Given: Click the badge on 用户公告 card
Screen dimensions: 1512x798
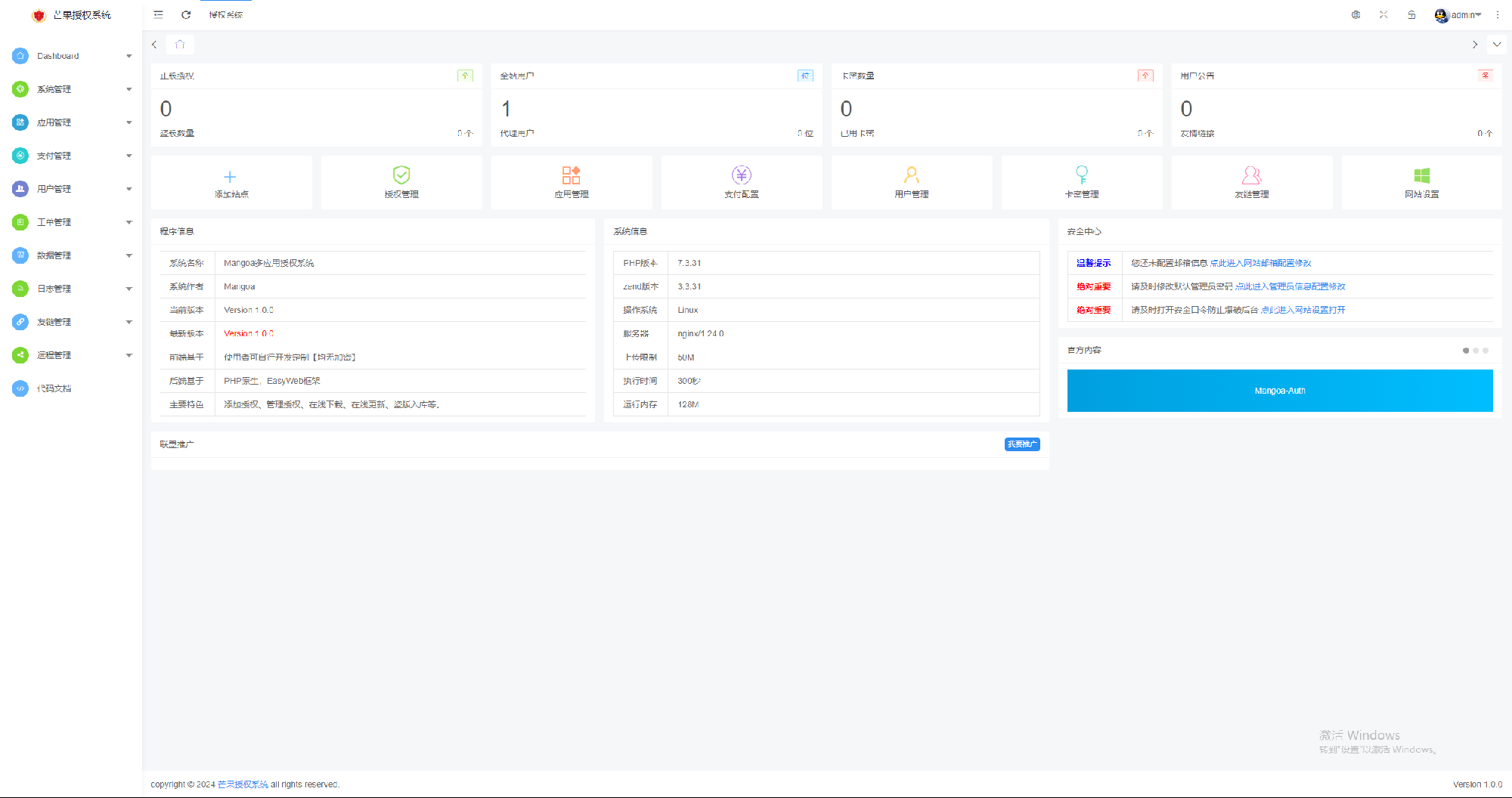Looking at the screenshot, I should [1486, 76].
